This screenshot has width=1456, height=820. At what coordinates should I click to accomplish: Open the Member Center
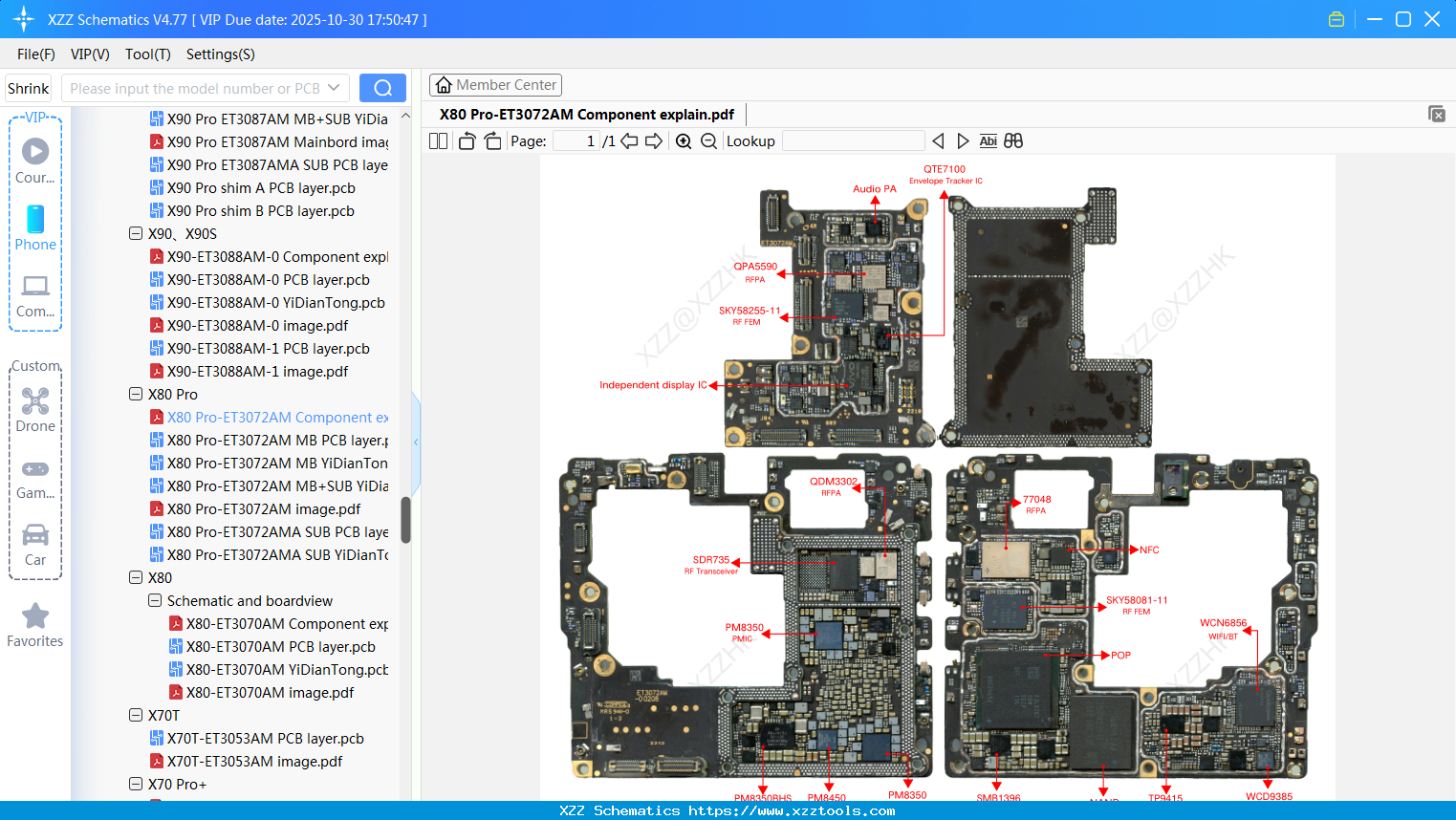[x=495, y=85]
